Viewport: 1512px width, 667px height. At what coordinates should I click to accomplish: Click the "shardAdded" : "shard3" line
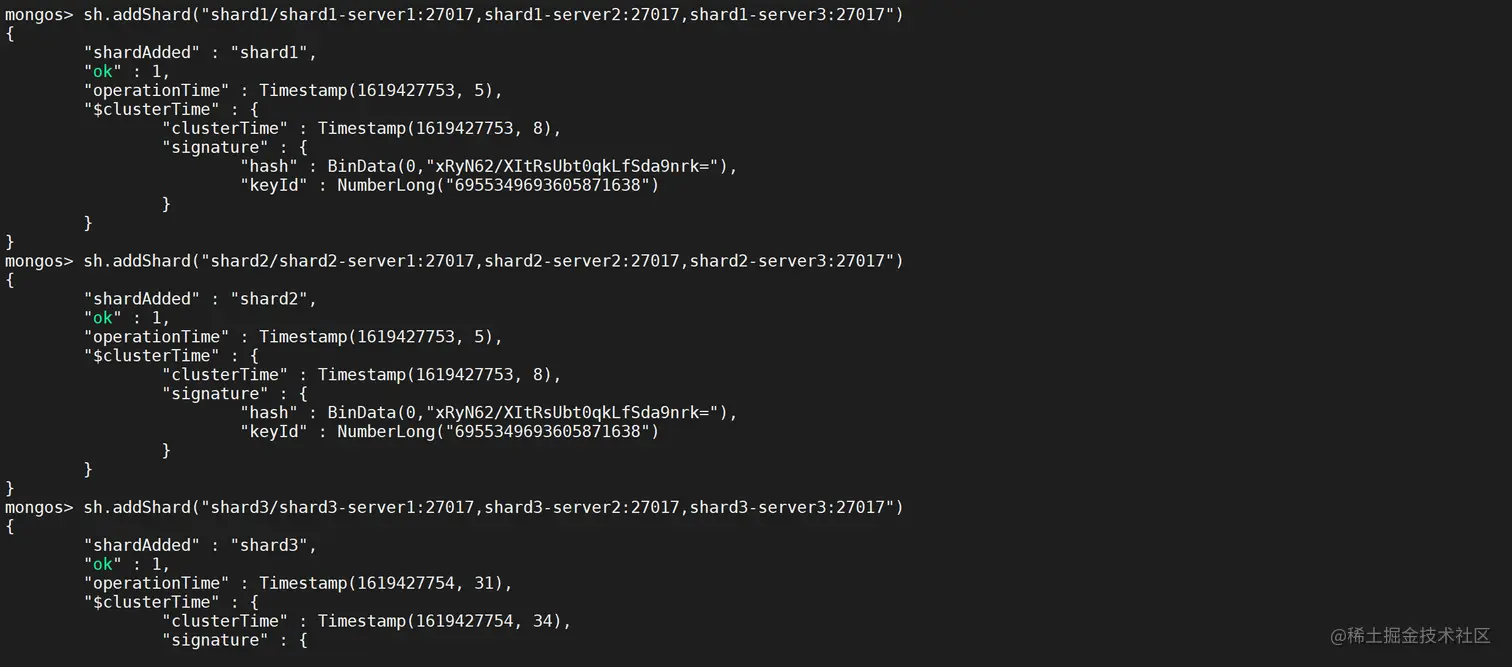pos(200,545)
